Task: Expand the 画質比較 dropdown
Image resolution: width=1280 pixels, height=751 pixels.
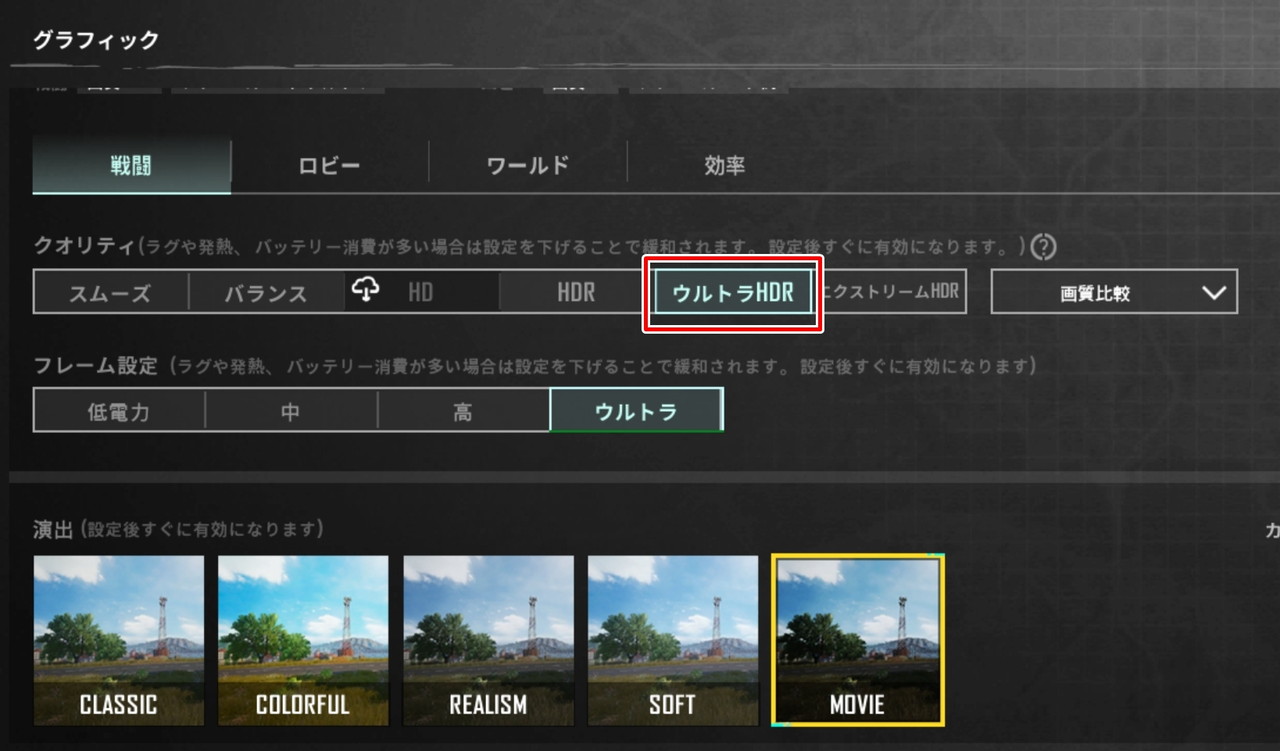Action: (x=1114, y=292)
